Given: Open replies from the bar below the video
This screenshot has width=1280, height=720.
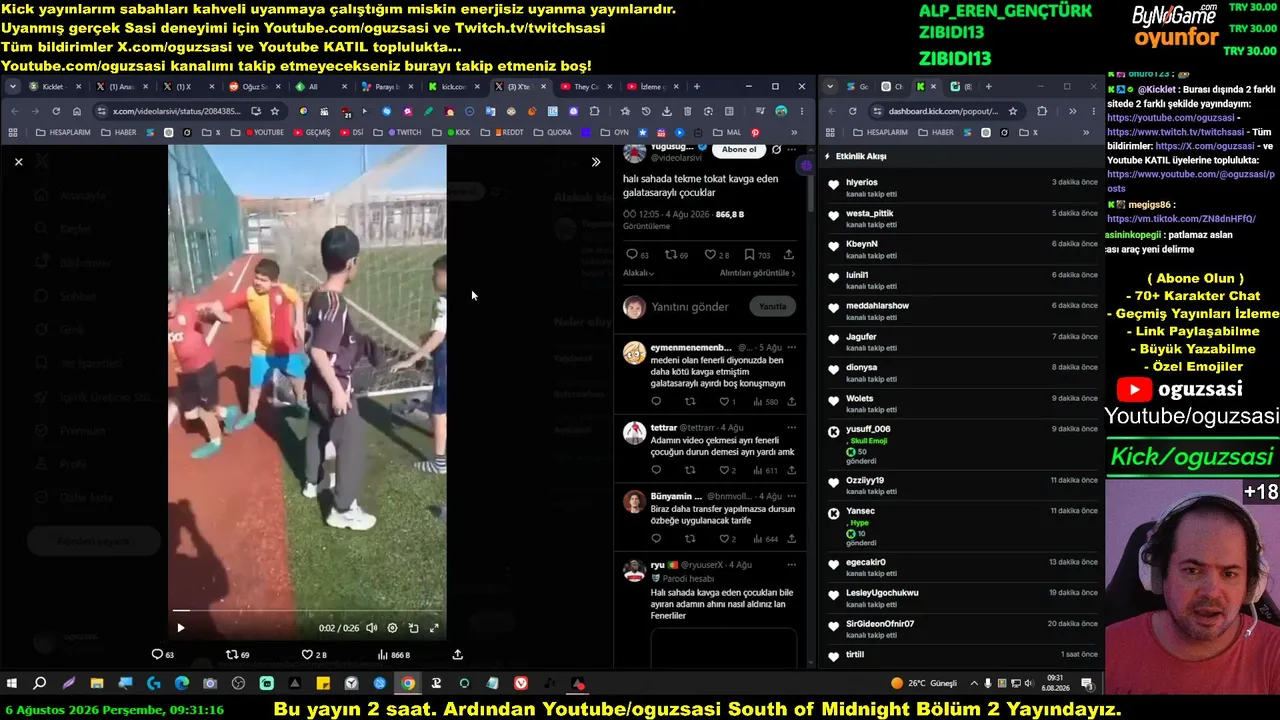Looking at the screenshot, I should pyautogui.click(x=162, y=655).
